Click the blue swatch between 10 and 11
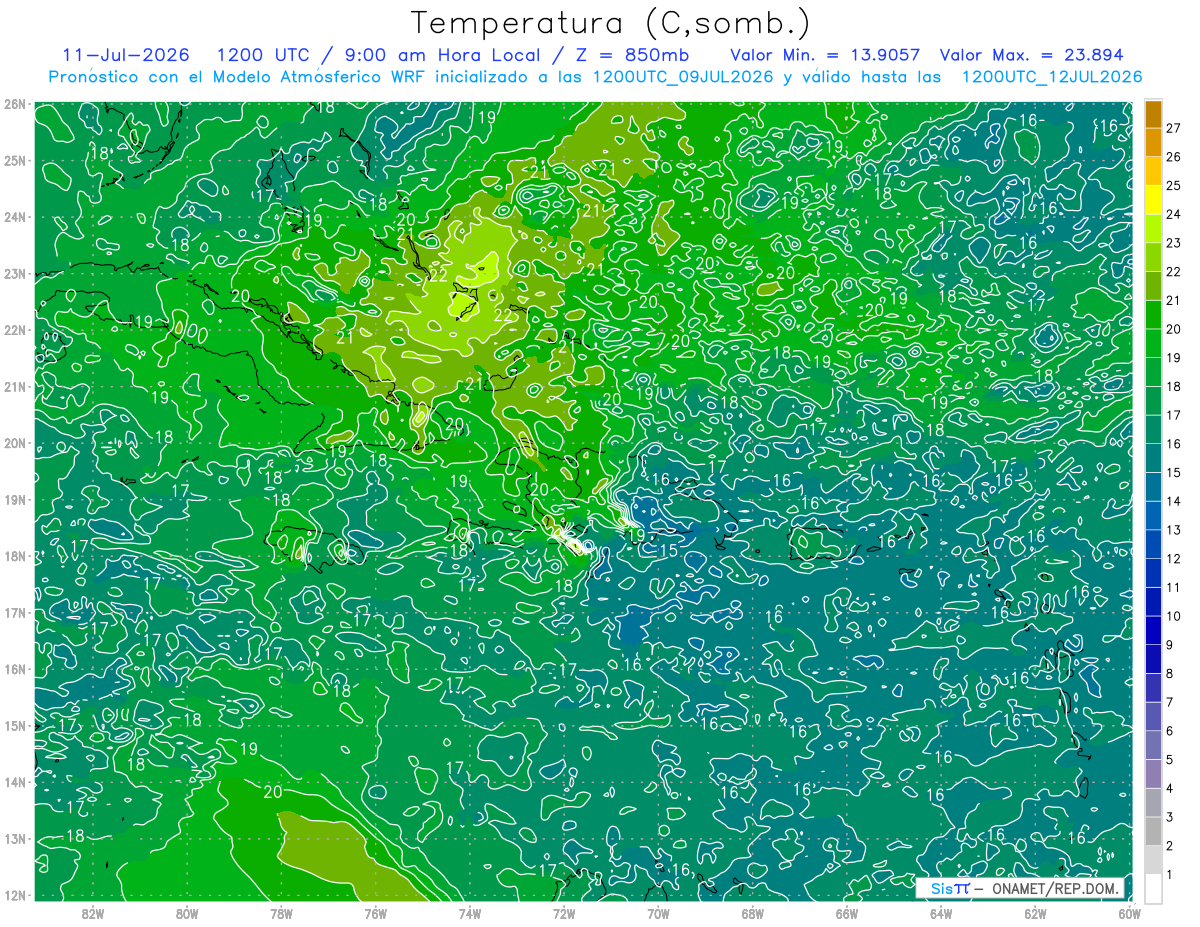This screenshot has height=927, width=1200. click(1153, 602)
